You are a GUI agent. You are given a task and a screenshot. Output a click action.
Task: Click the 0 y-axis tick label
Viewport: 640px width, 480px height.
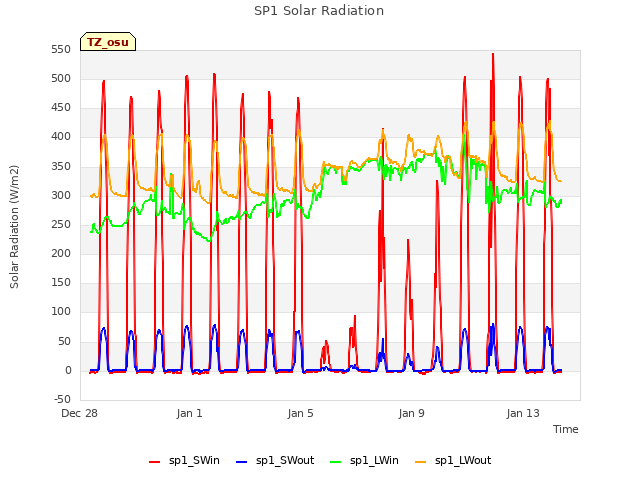[x=68, y=371]
